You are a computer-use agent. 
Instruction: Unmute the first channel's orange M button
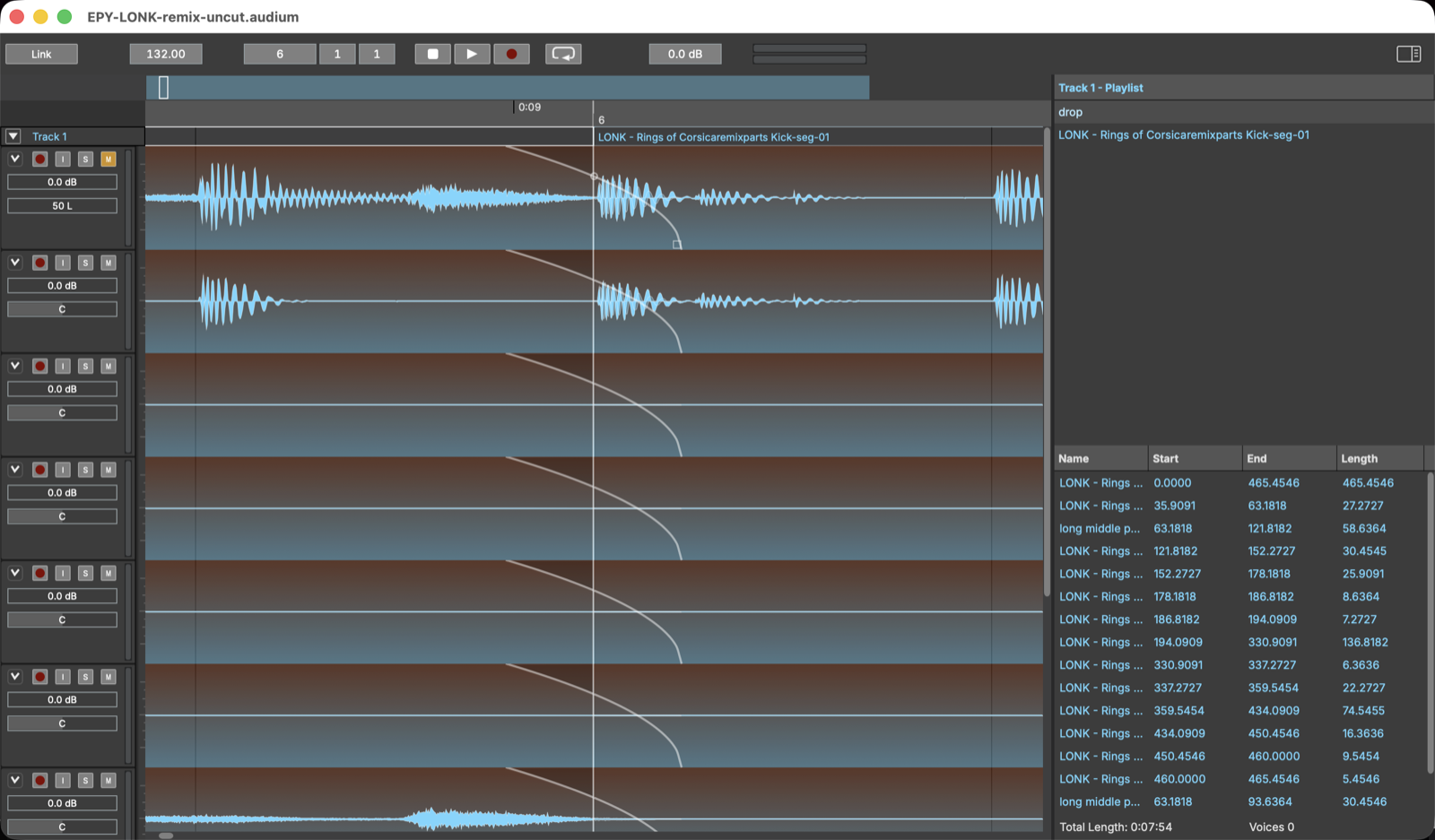point(108,159)
